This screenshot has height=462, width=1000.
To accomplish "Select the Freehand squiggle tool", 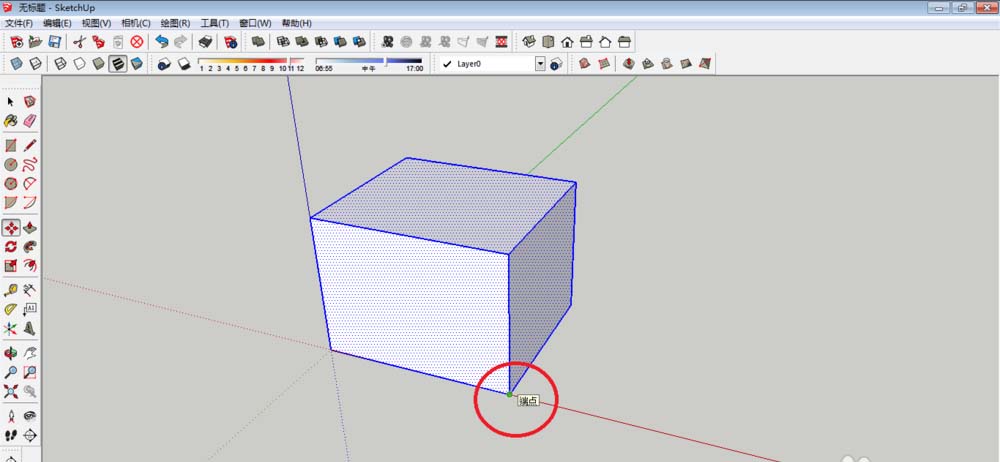I will [29, 165].
